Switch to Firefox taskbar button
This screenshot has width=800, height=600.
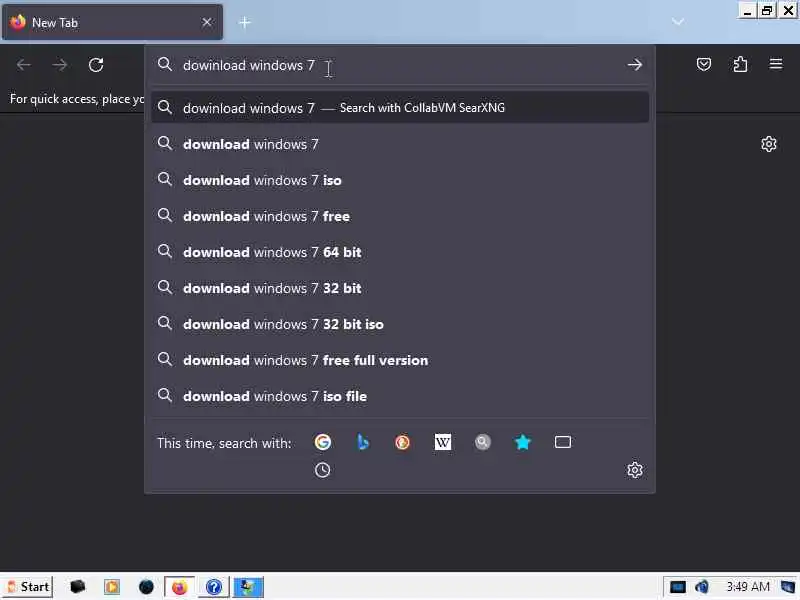click(x=179, y=587)
